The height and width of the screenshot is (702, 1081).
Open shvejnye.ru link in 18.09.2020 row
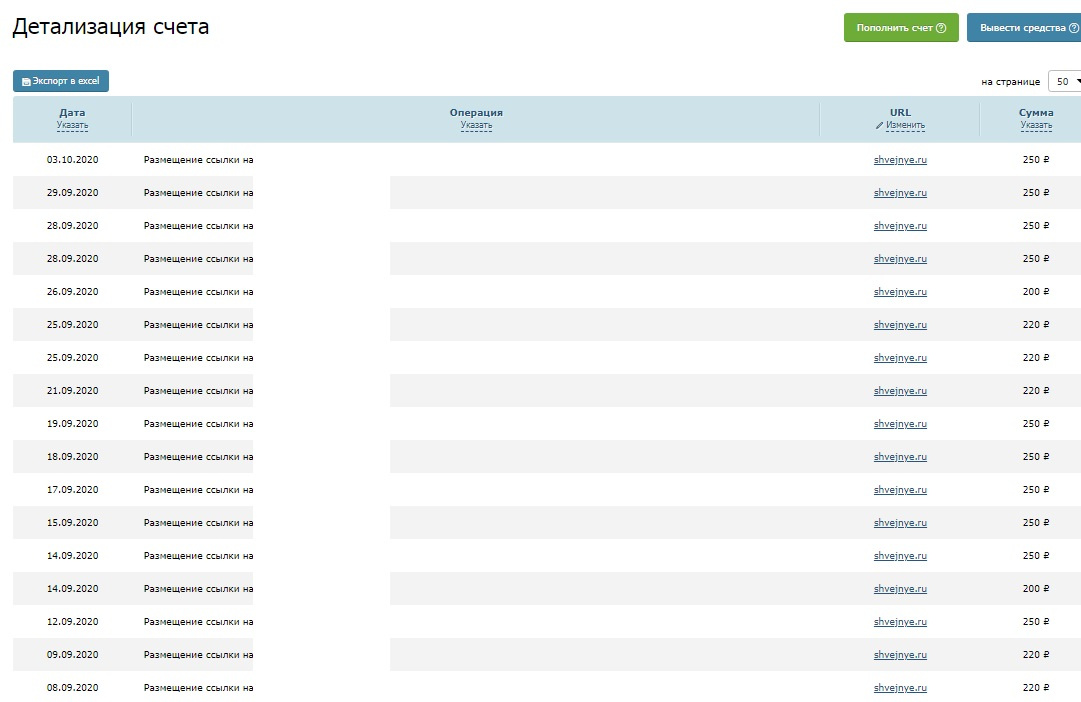click(x=900, y=457)
